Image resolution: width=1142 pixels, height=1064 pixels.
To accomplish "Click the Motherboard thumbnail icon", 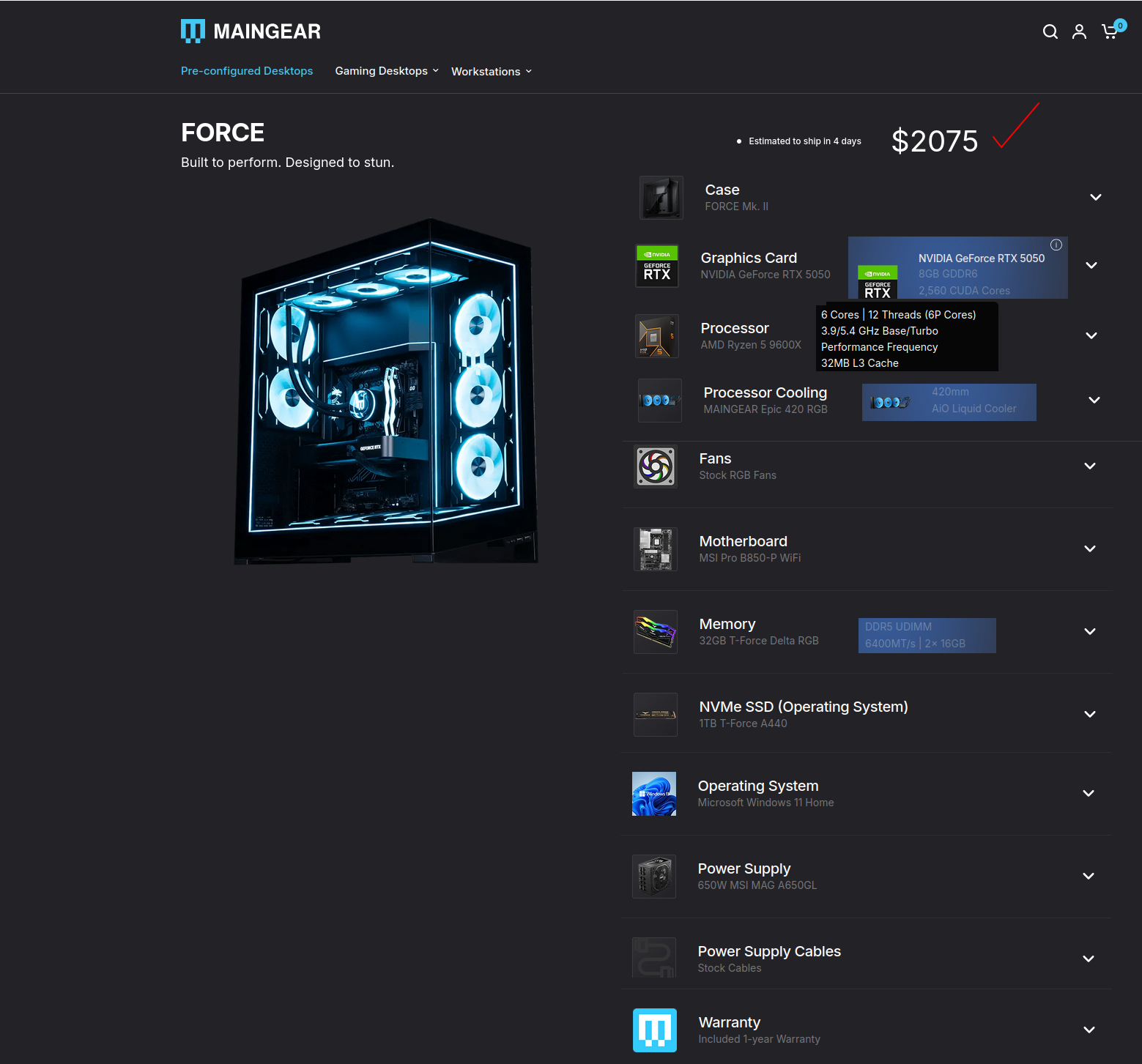I will tap(656, 549).
